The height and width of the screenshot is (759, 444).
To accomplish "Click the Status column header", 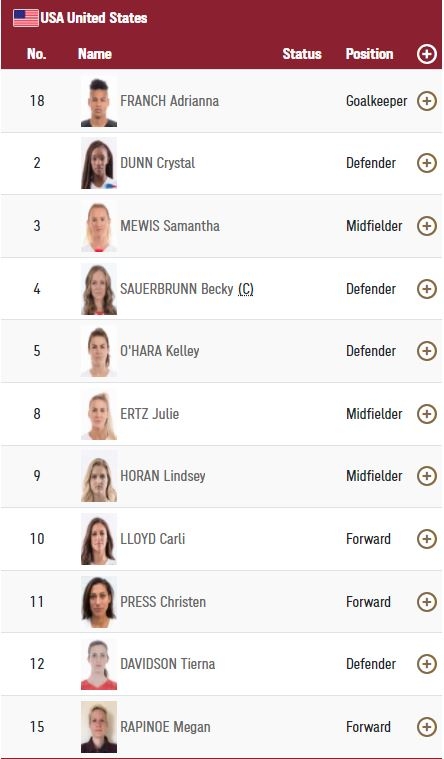I will pos(302,54).
